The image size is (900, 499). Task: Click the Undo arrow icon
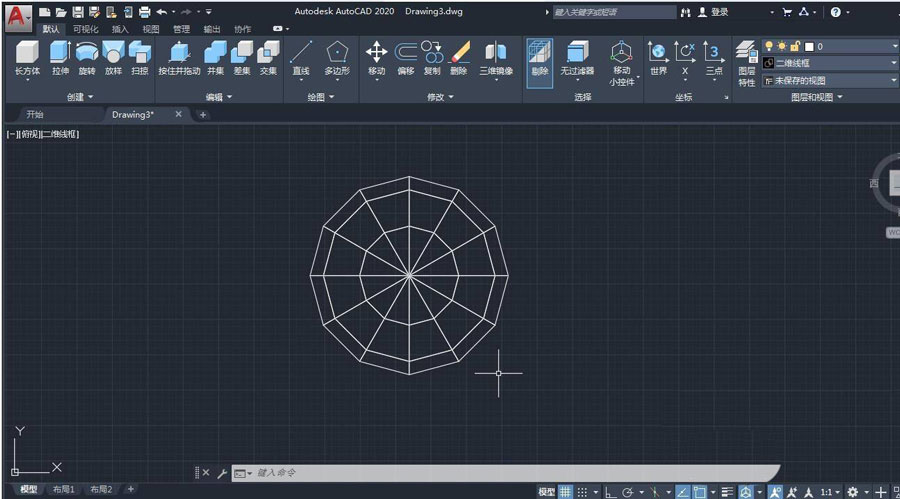162,11
